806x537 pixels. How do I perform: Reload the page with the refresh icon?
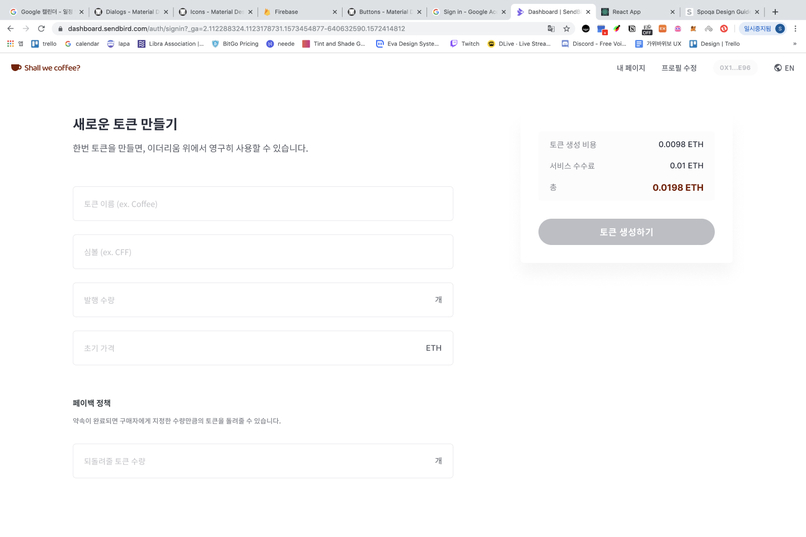point(41,29)
